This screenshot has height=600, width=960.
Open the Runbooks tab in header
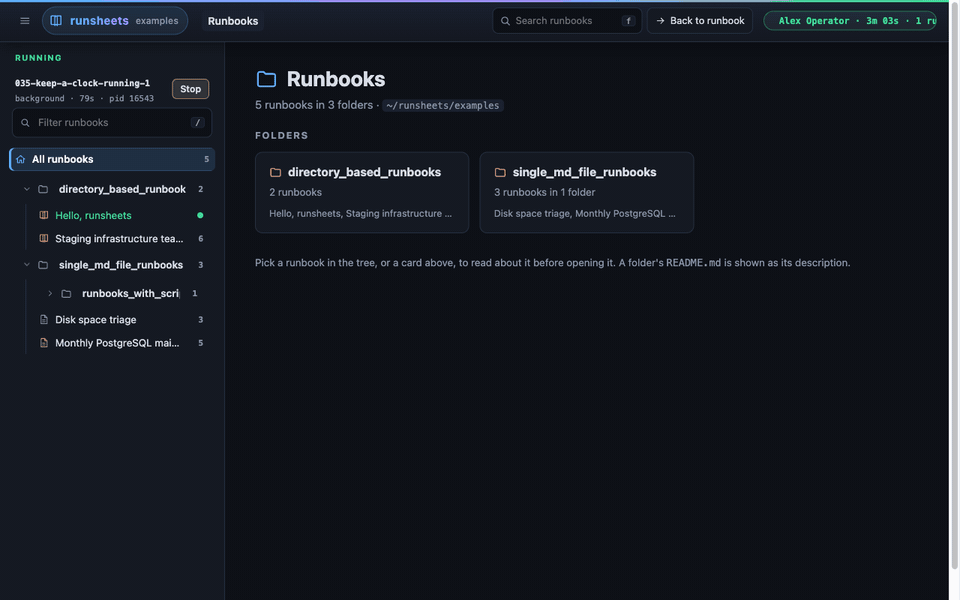[233, 21]
